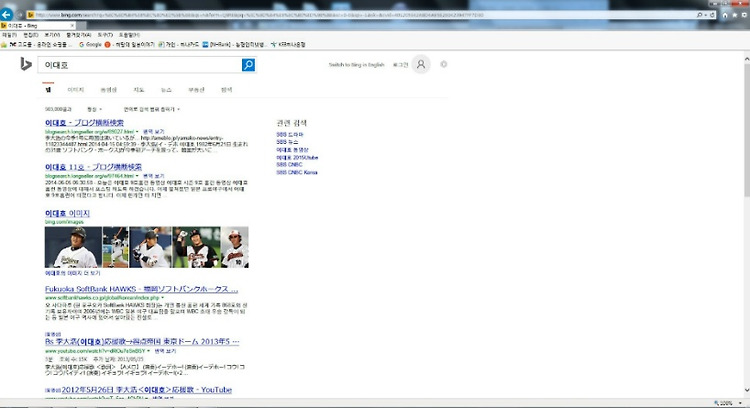Open the N-Bank favorites bar bookmark
This screenshot has height=408, width=750.
[233, 44]
